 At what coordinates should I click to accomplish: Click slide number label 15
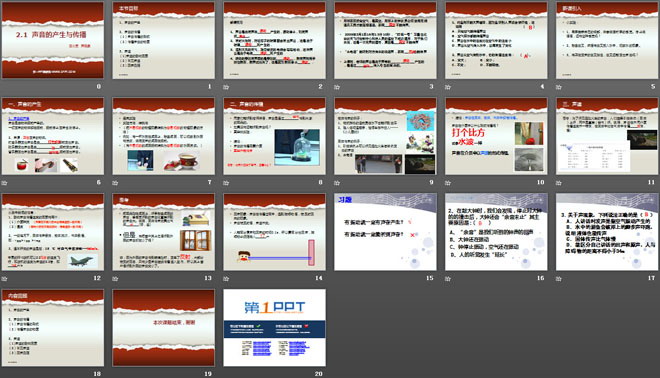pos(429,278)
